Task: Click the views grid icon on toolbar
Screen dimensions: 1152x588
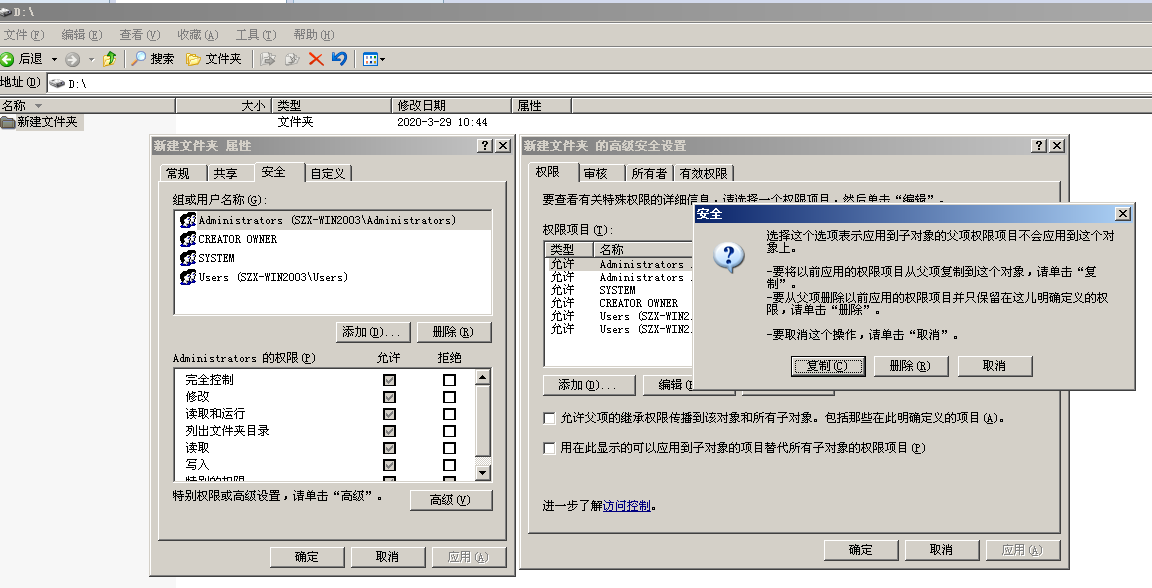Action: 370,58
